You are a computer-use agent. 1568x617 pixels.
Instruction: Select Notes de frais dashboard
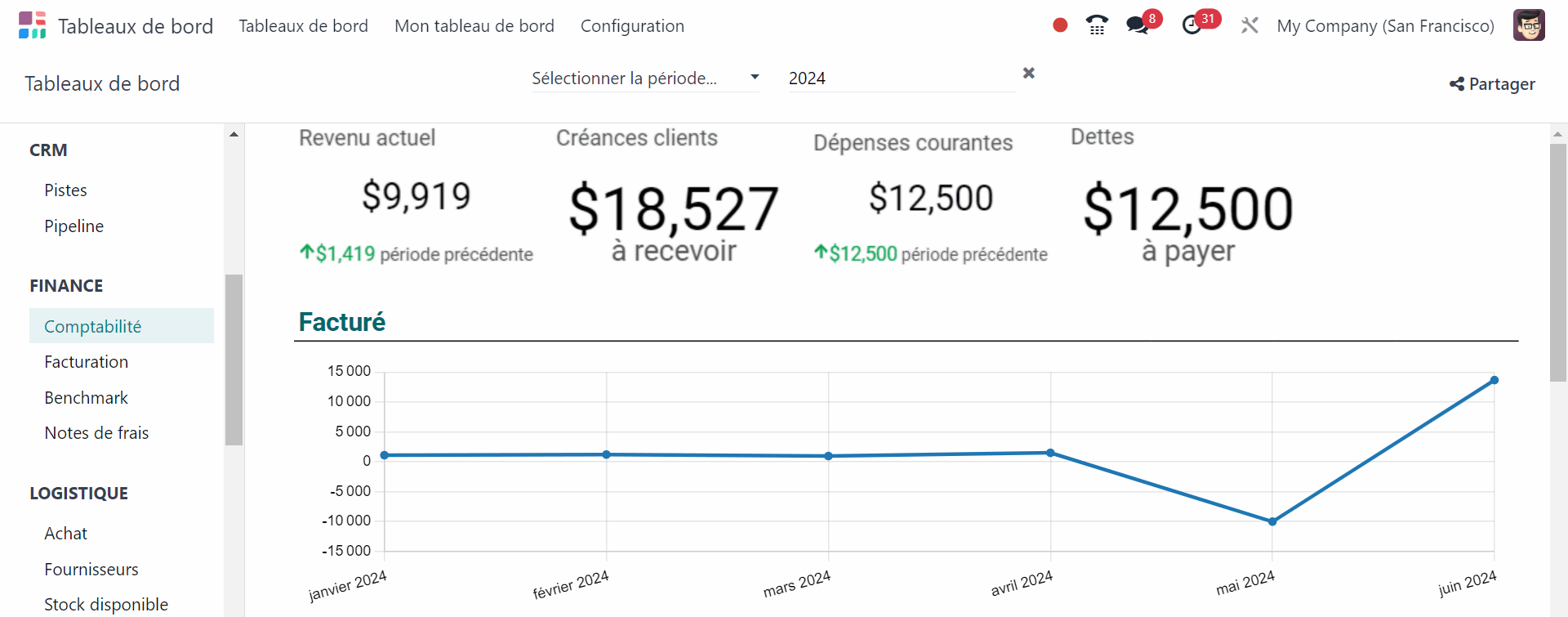coord(96,433)
